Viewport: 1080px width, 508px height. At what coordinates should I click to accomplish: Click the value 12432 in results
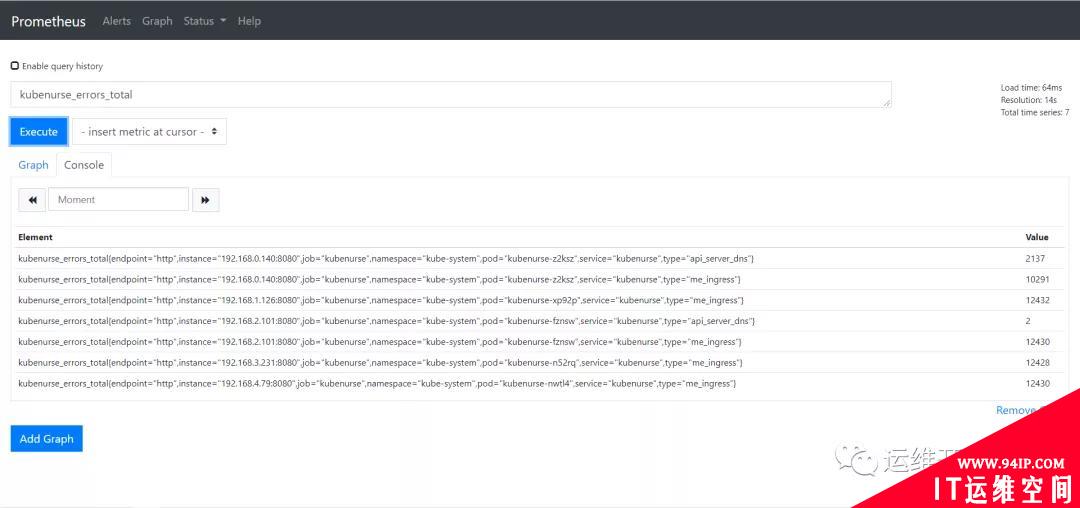point(1037,300)
